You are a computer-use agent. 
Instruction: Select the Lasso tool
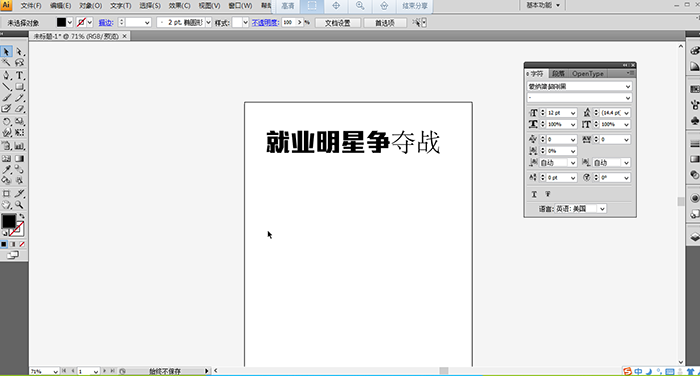20,63
